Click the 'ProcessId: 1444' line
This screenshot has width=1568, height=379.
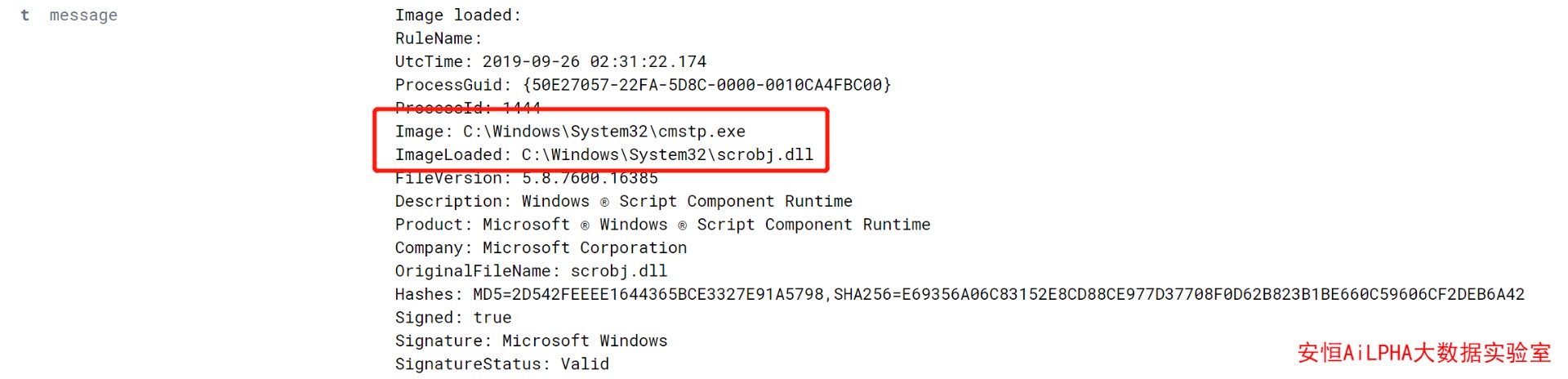click(467, 108)
